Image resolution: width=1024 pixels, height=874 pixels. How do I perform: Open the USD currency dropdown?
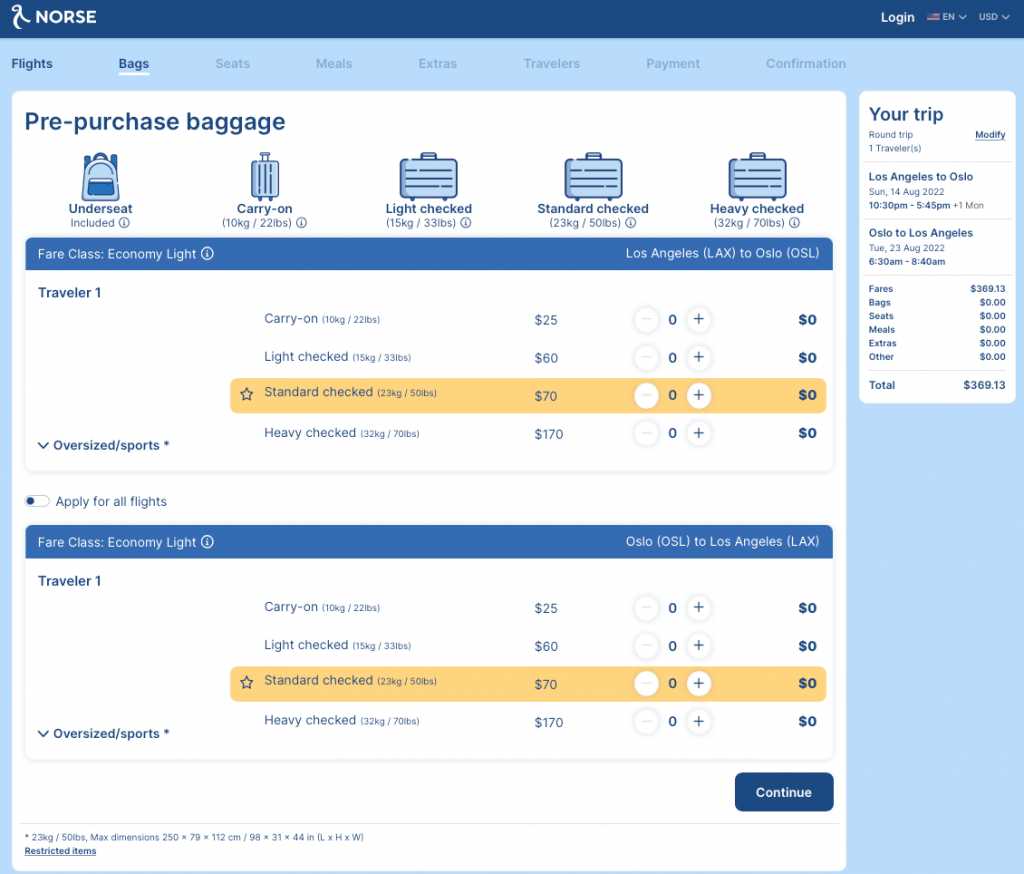993,17
